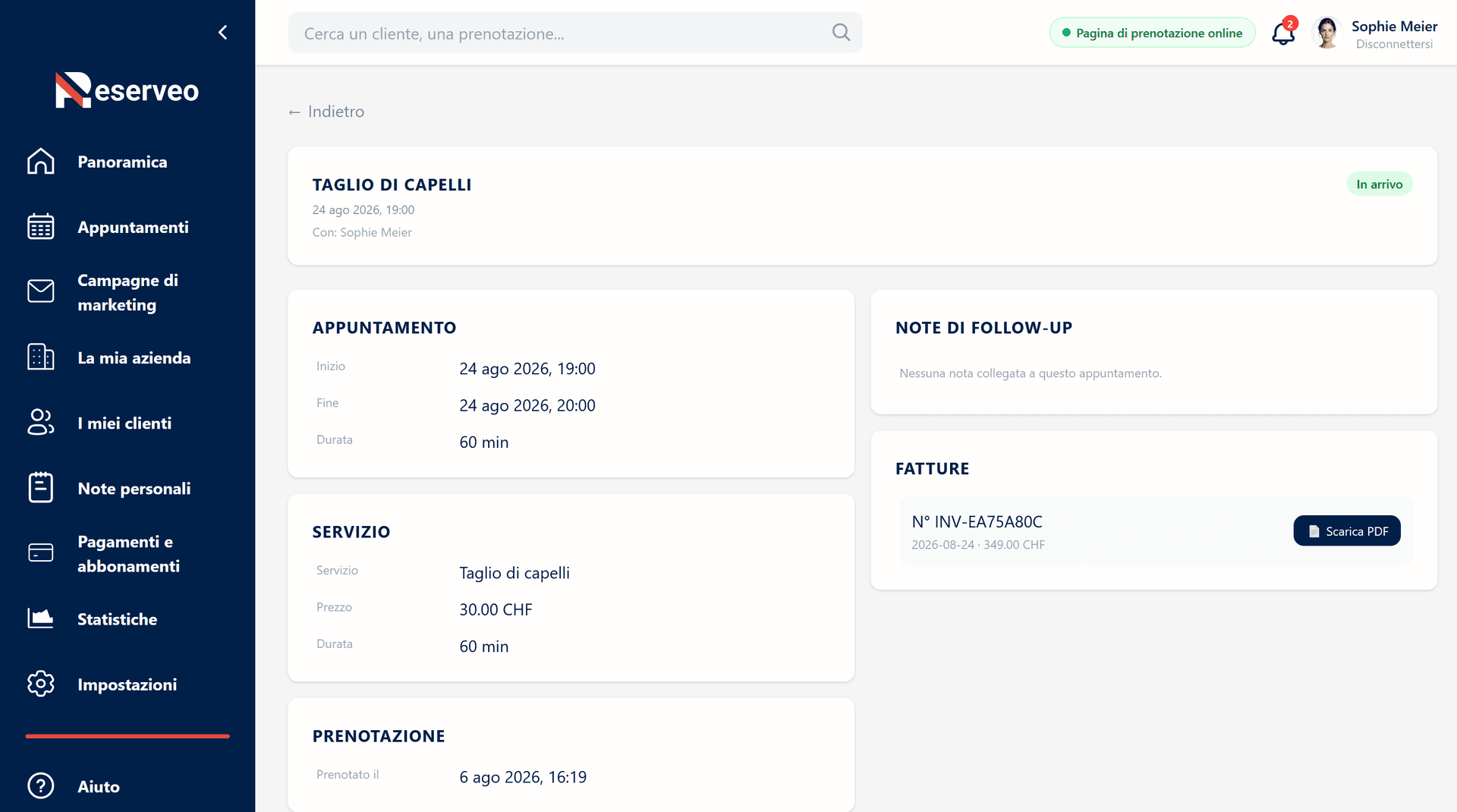The width and height of the screenshot is (1457, 812).
Task: Open the Panoramica home icon
Action: [41, 162]
